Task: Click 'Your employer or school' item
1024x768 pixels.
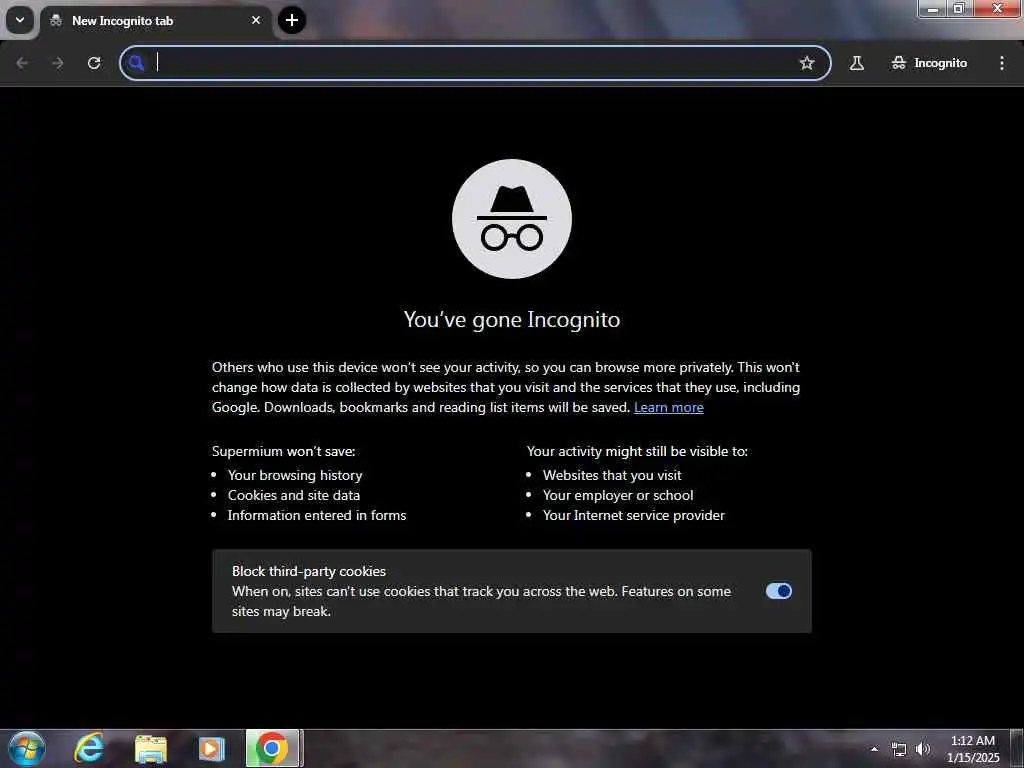Action: (x=618, y=495)
